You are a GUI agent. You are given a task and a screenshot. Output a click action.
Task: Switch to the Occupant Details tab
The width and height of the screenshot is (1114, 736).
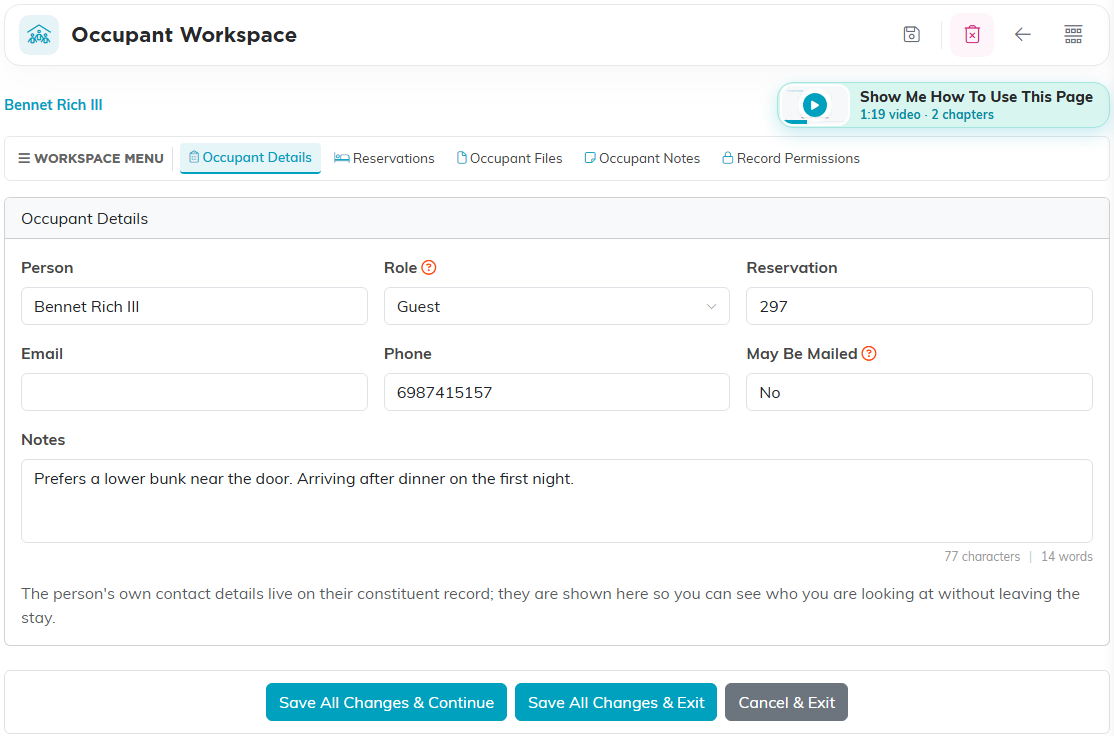tap(250, 158)
